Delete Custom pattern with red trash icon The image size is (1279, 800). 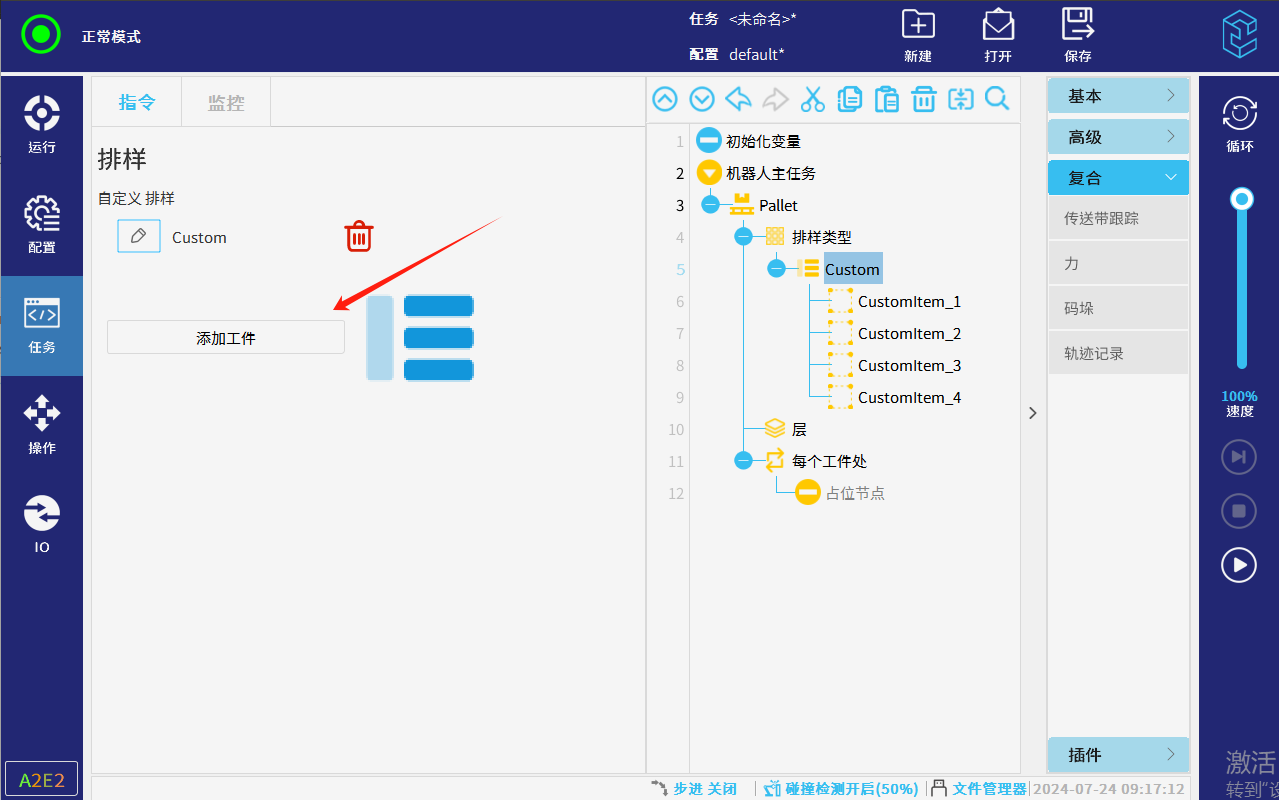pos(359,237)
